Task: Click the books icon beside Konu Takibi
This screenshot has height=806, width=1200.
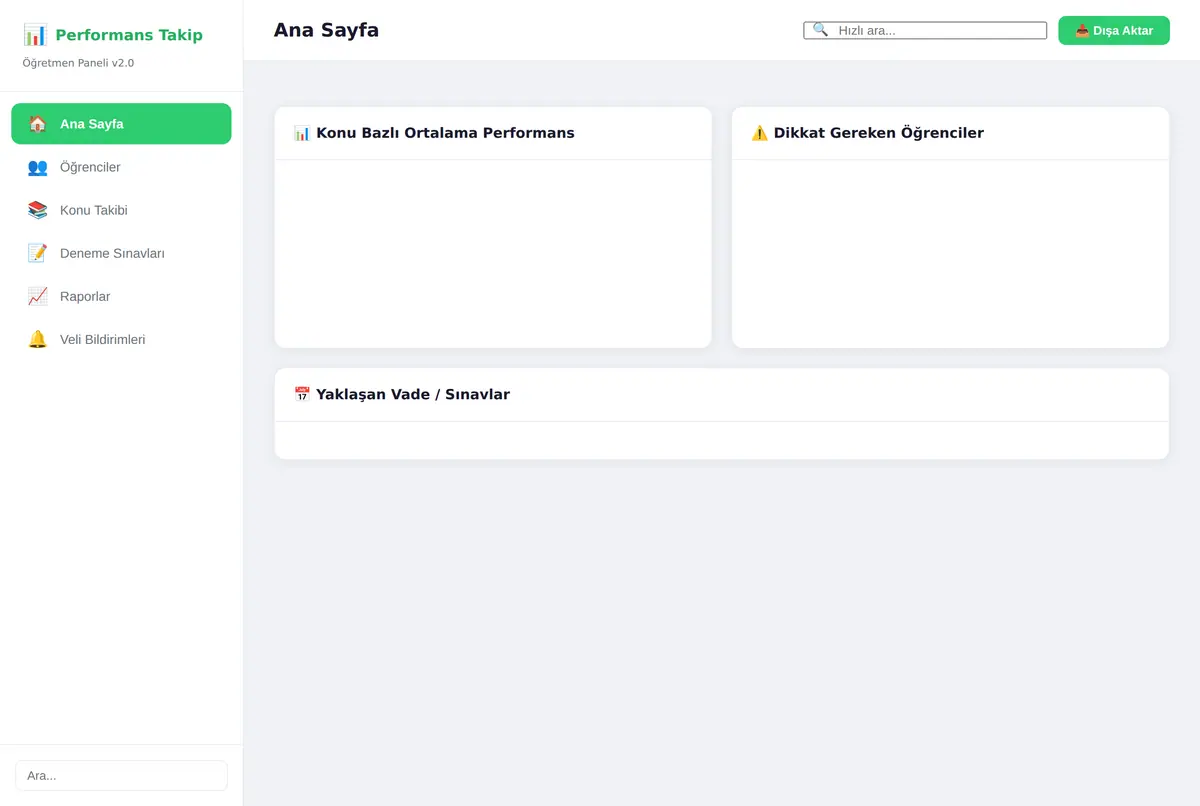Action: click(x=38, y=210)
